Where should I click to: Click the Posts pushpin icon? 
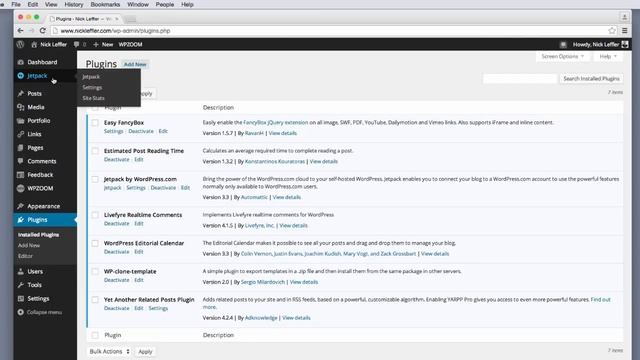(21, 93)
